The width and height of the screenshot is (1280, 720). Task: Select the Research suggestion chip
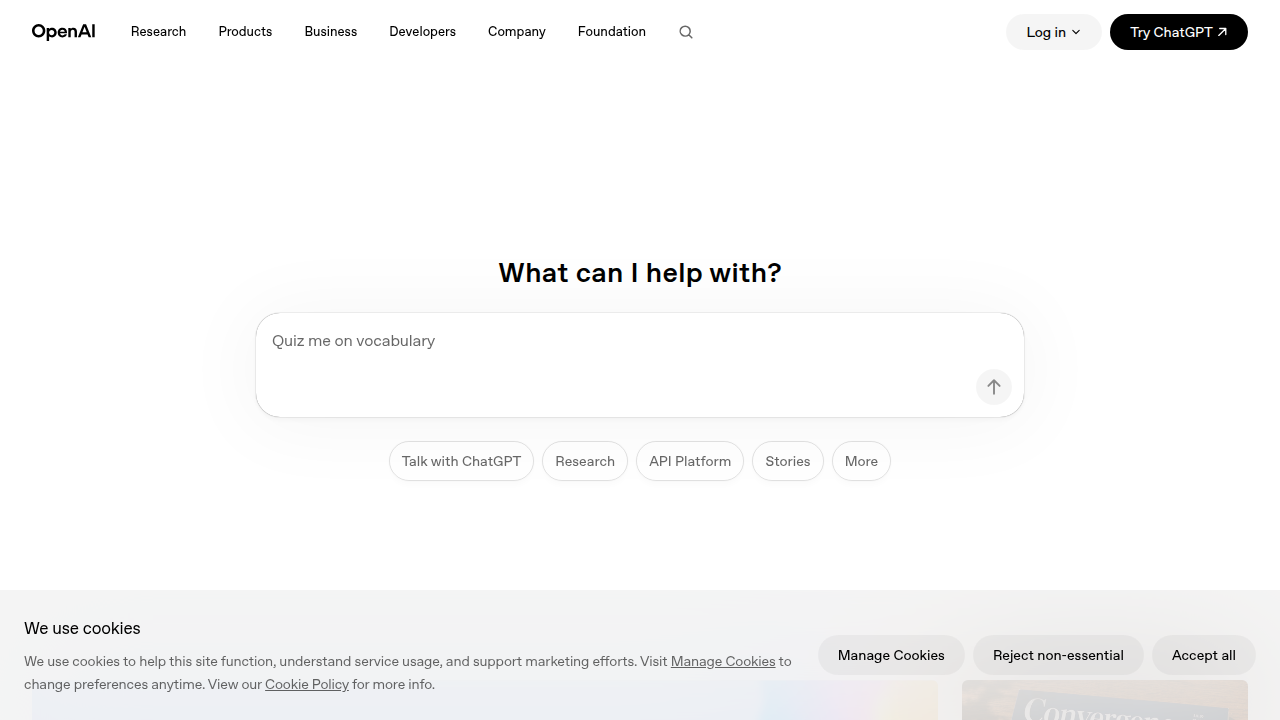[585, 461]
